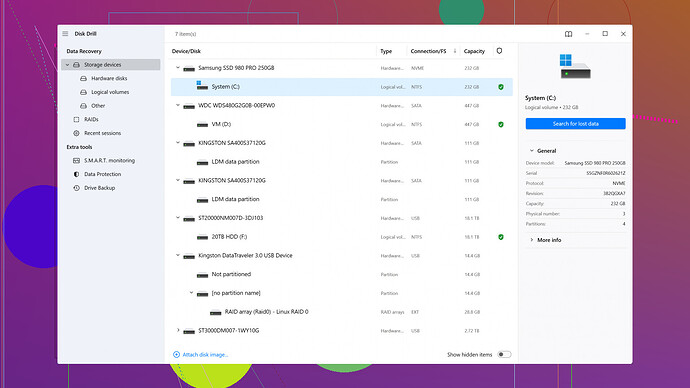Screen dimensions: 690x388
Task: Click the Serial value in General details
Action: click(x=606, y=173)
